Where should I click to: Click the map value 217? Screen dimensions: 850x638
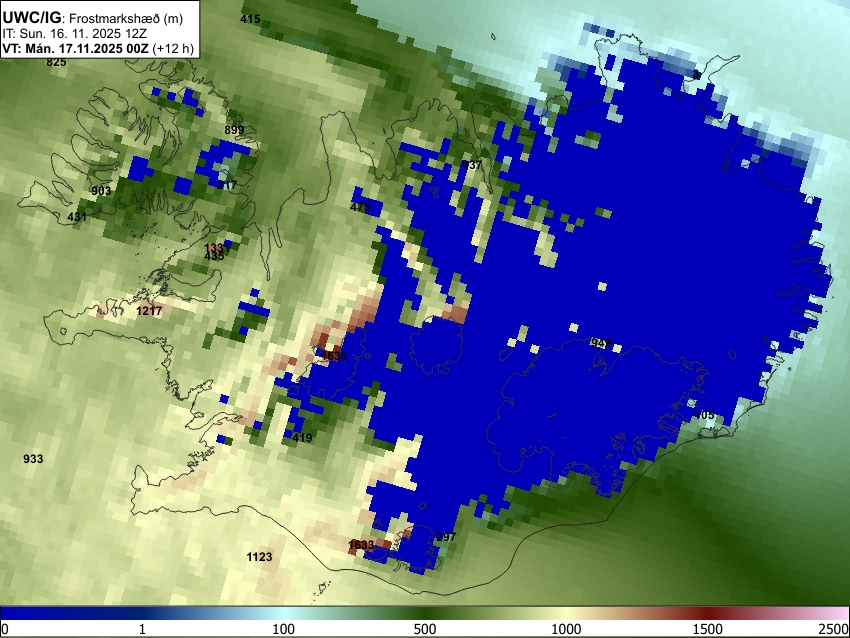pyautogui.click(x=227, y=185)
